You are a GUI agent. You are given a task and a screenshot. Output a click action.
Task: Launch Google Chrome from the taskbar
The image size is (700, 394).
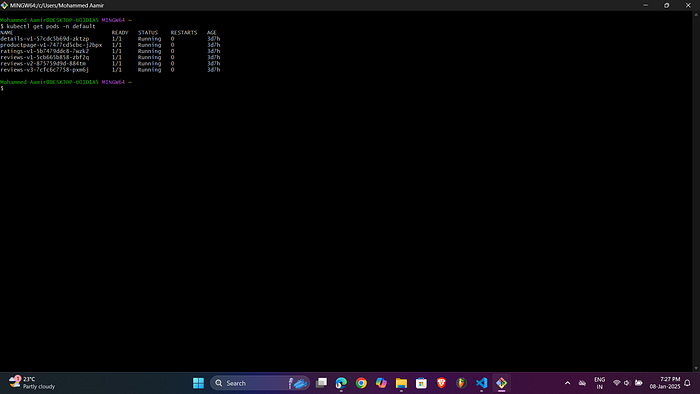(361, 383)
